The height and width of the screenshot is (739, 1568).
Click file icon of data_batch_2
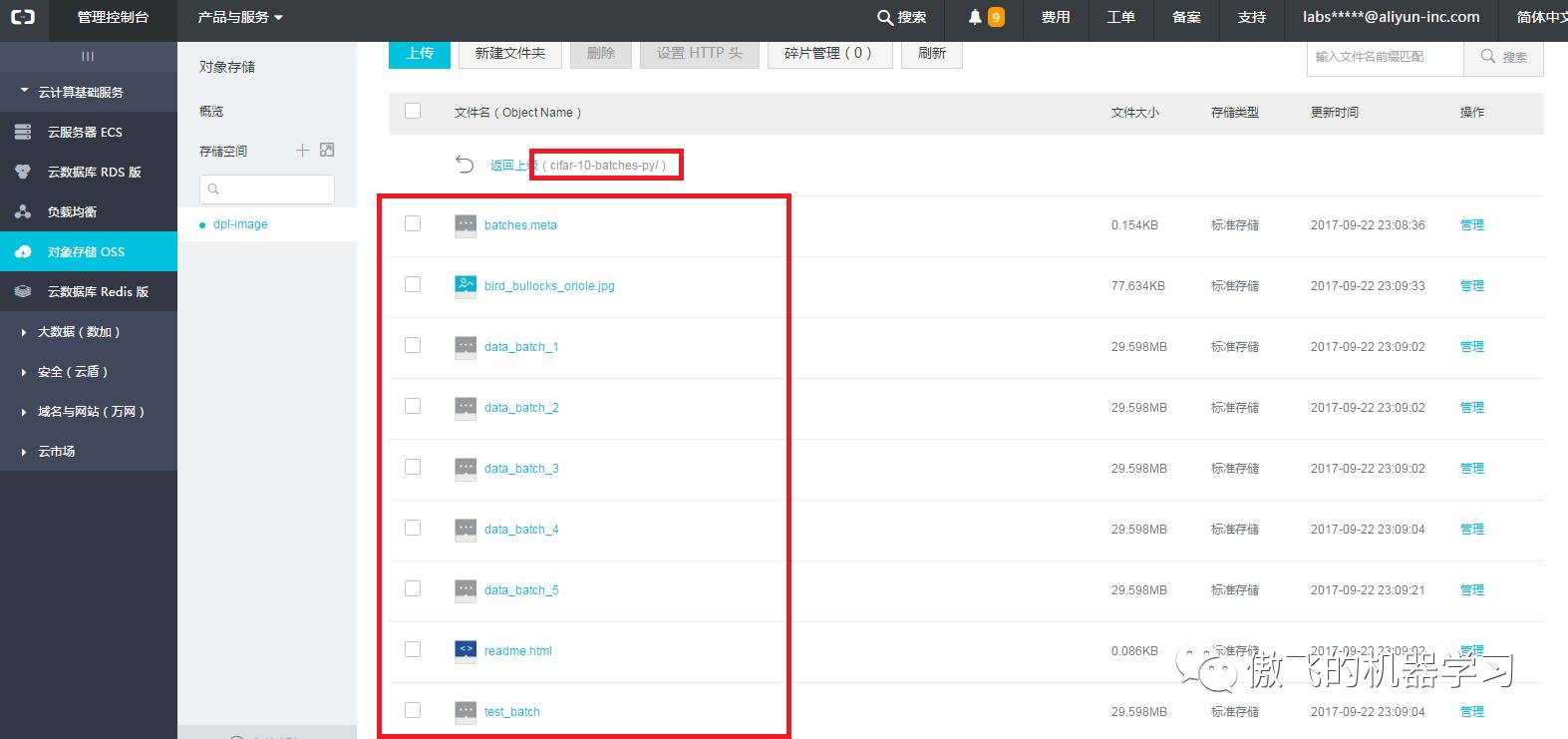pos(466,408)
